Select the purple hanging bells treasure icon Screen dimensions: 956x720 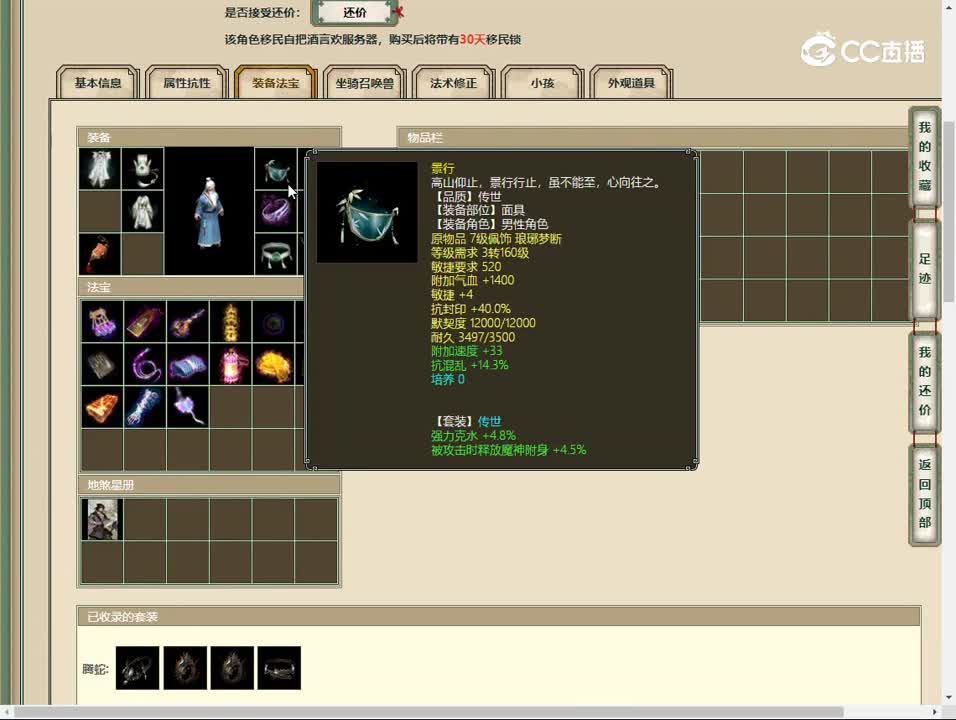point(102,321)
